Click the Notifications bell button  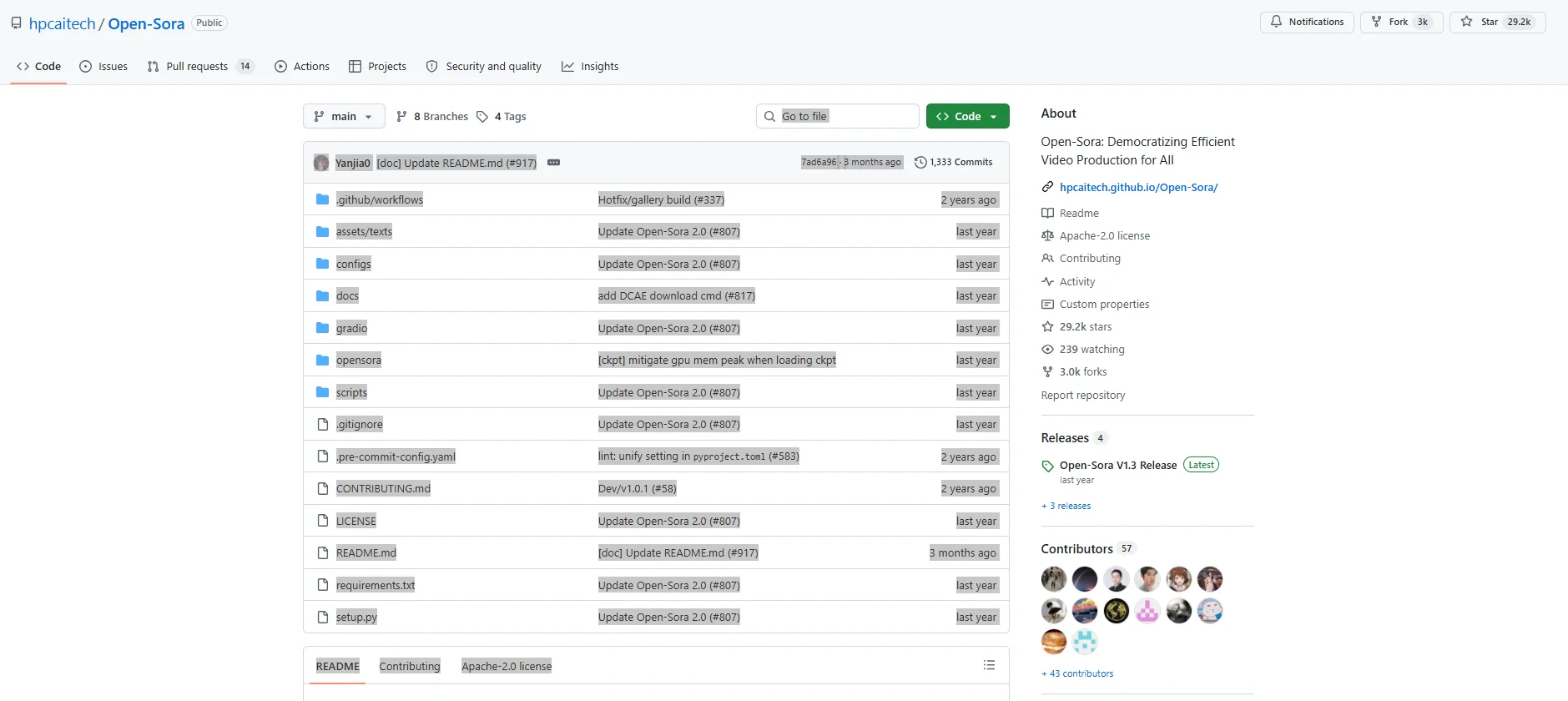coord(1307,23)
